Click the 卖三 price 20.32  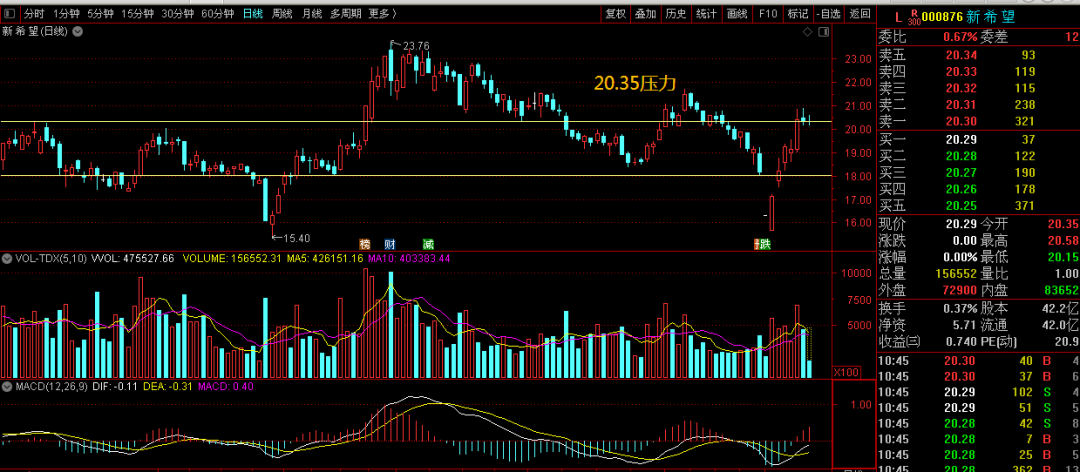pos(961,88)
